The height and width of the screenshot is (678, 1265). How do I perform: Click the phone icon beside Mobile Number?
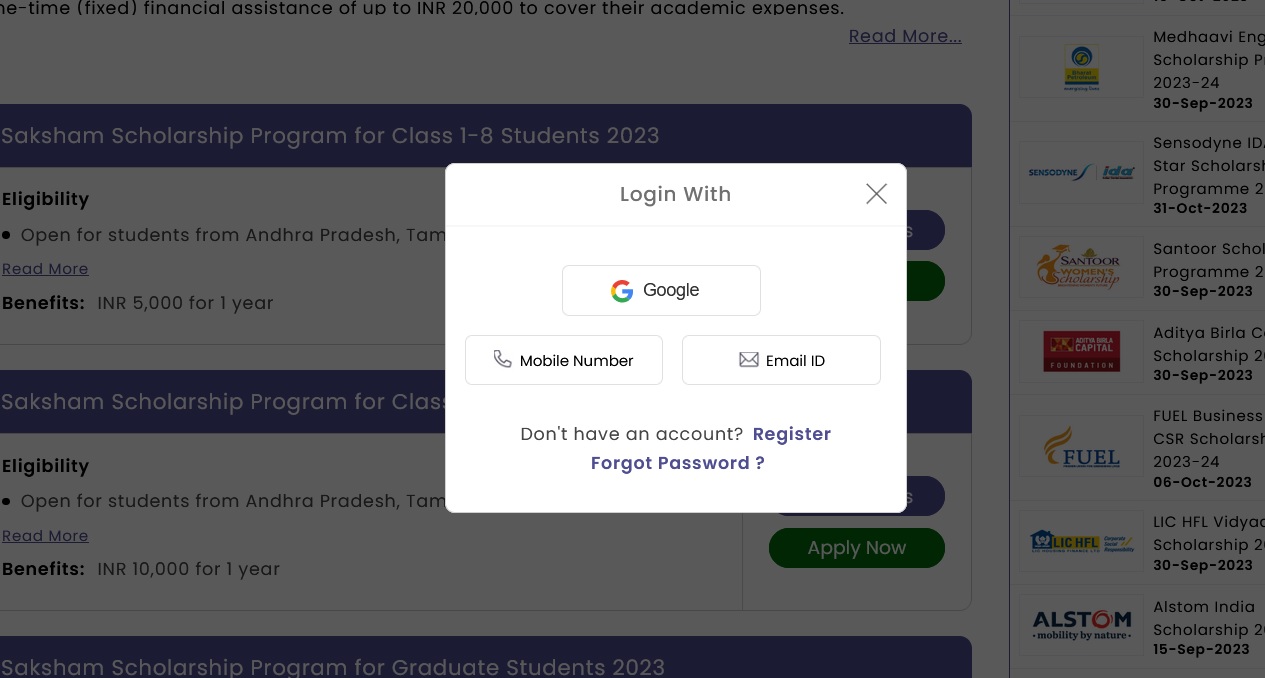click(x=502, y=359)
